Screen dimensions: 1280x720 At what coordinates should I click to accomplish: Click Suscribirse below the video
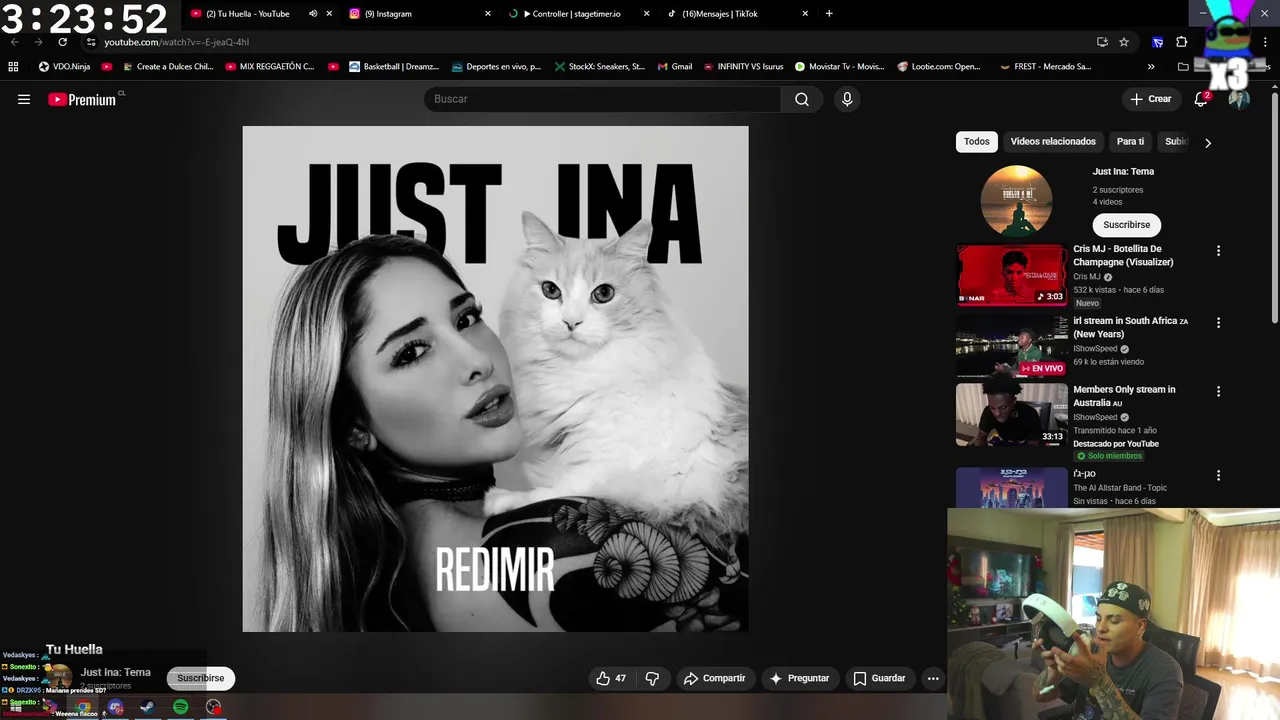pyautogui.click(x=201, y=678)
